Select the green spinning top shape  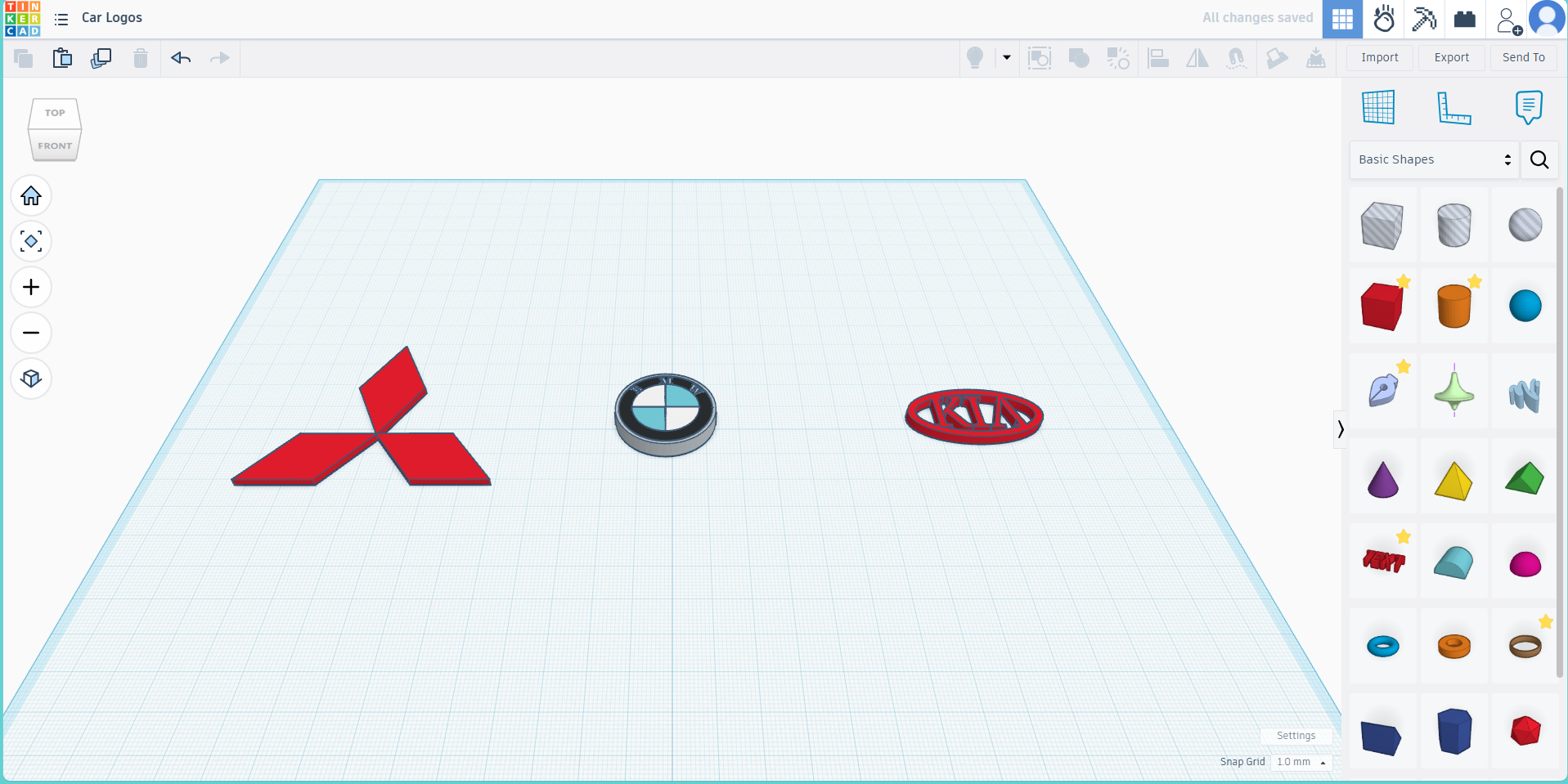pos(1454,391)
